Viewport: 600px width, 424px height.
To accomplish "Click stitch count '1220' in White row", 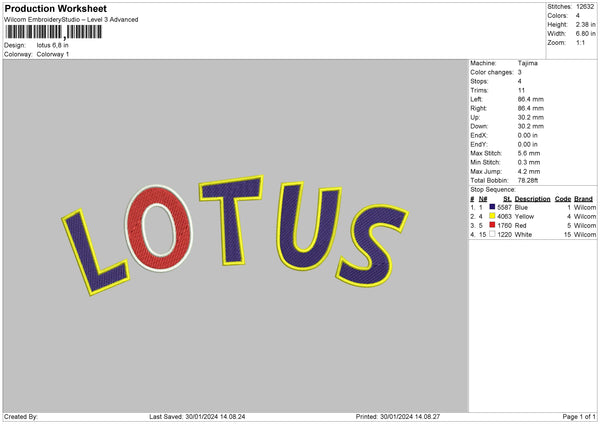I will [504, 235].
